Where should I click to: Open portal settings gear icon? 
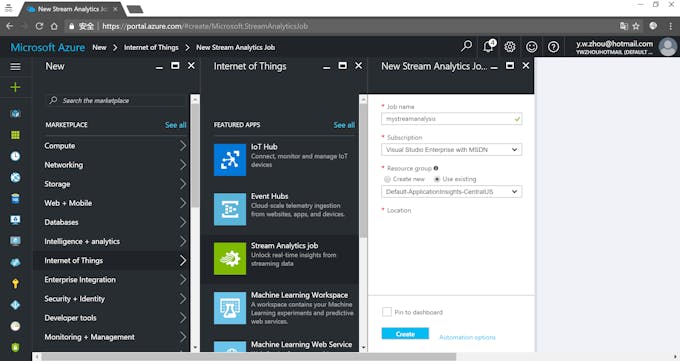[x=510, y=46]
